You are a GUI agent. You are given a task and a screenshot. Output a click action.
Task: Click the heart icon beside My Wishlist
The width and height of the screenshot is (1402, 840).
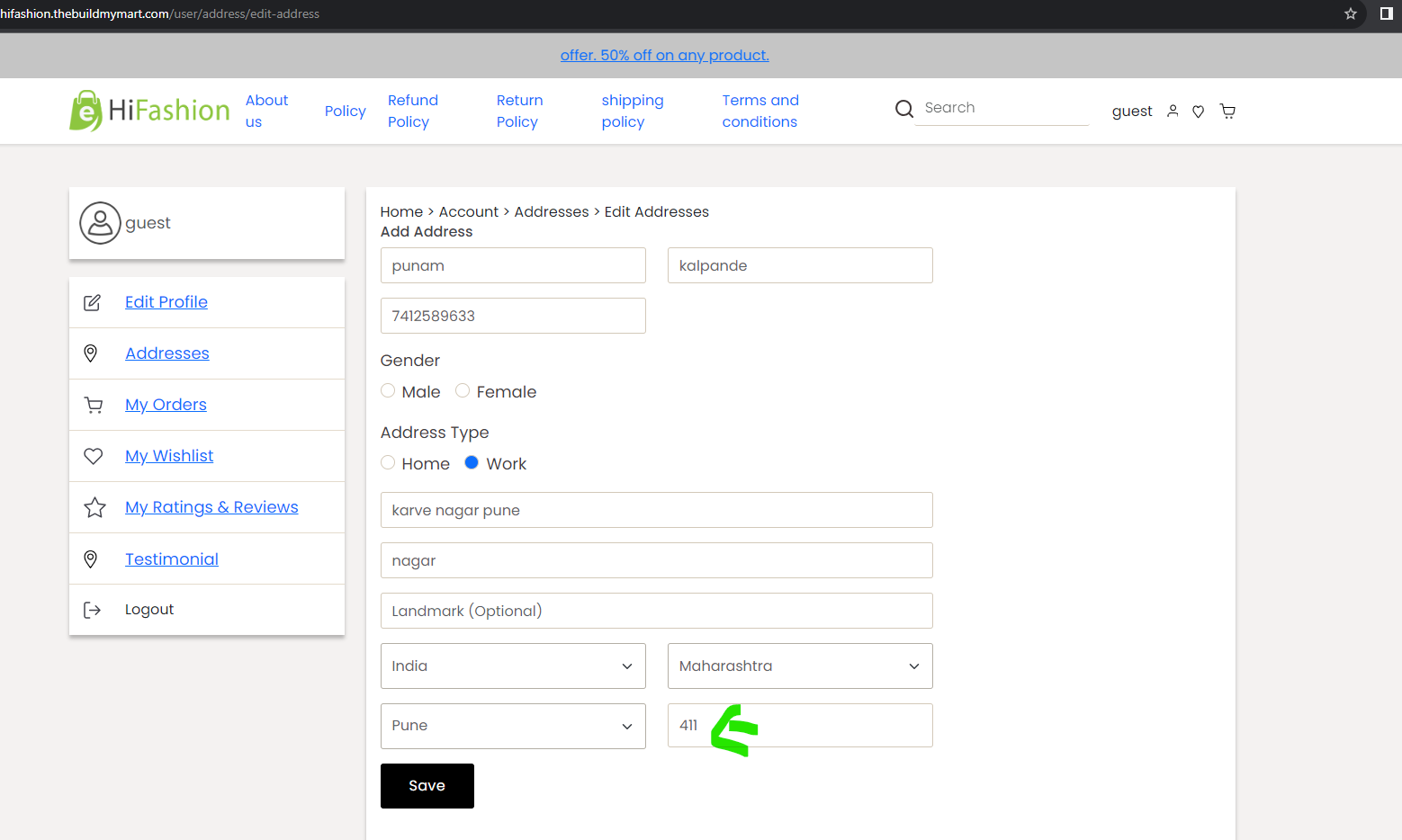tap(94, 456)
